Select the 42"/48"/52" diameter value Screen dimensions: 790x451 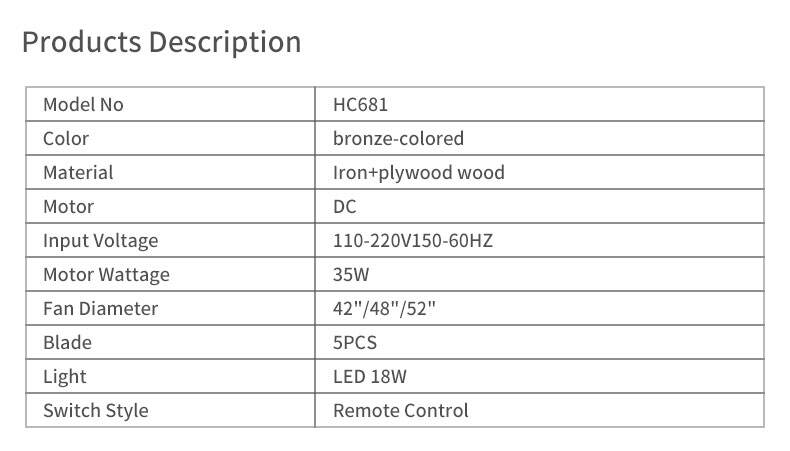click(x=384, y=309)
